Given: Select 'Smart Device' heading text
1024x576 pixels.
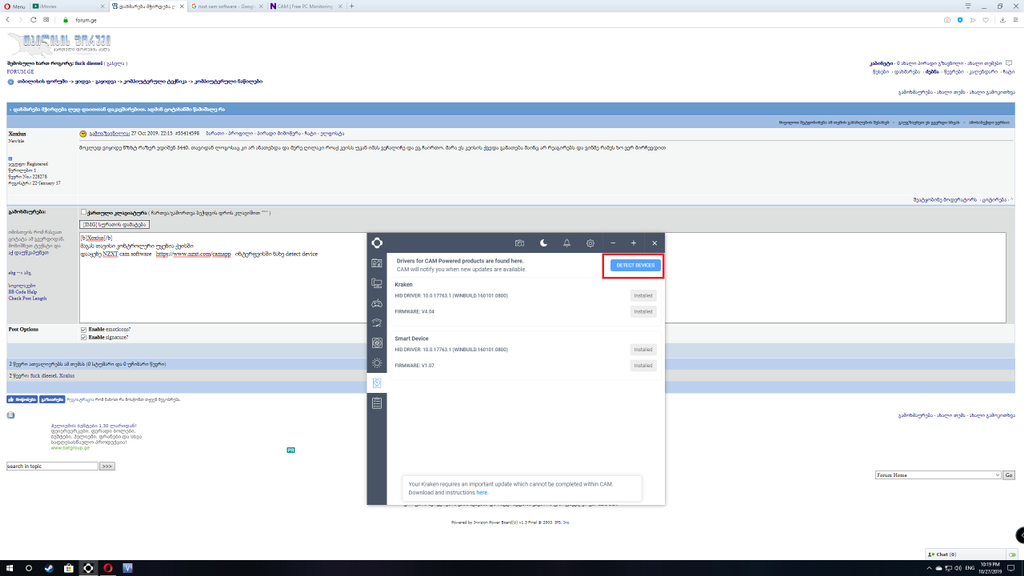Looking at the screenshot, I should pos(411,338).
